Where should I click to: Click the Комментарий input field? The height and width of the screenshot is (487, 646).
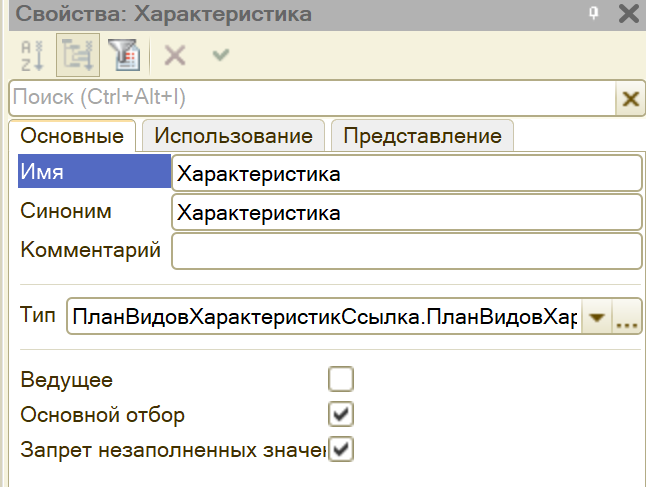(406, 251)
